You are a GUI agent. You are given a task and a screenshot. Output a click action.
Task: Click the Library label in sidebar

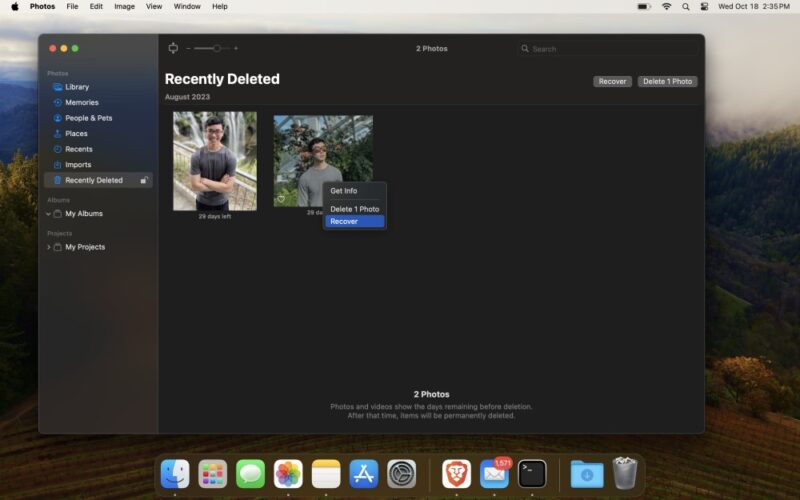(77, 87)
